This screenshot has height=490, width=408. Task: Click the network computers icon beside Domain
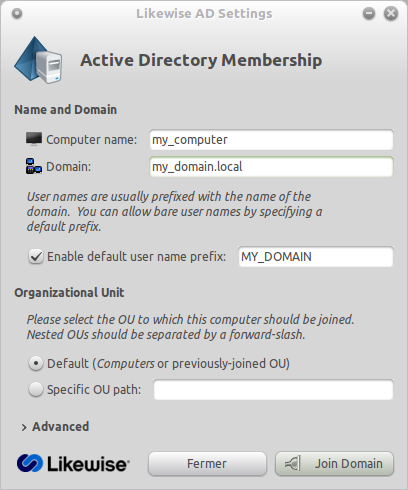click(x=34, y=166)
